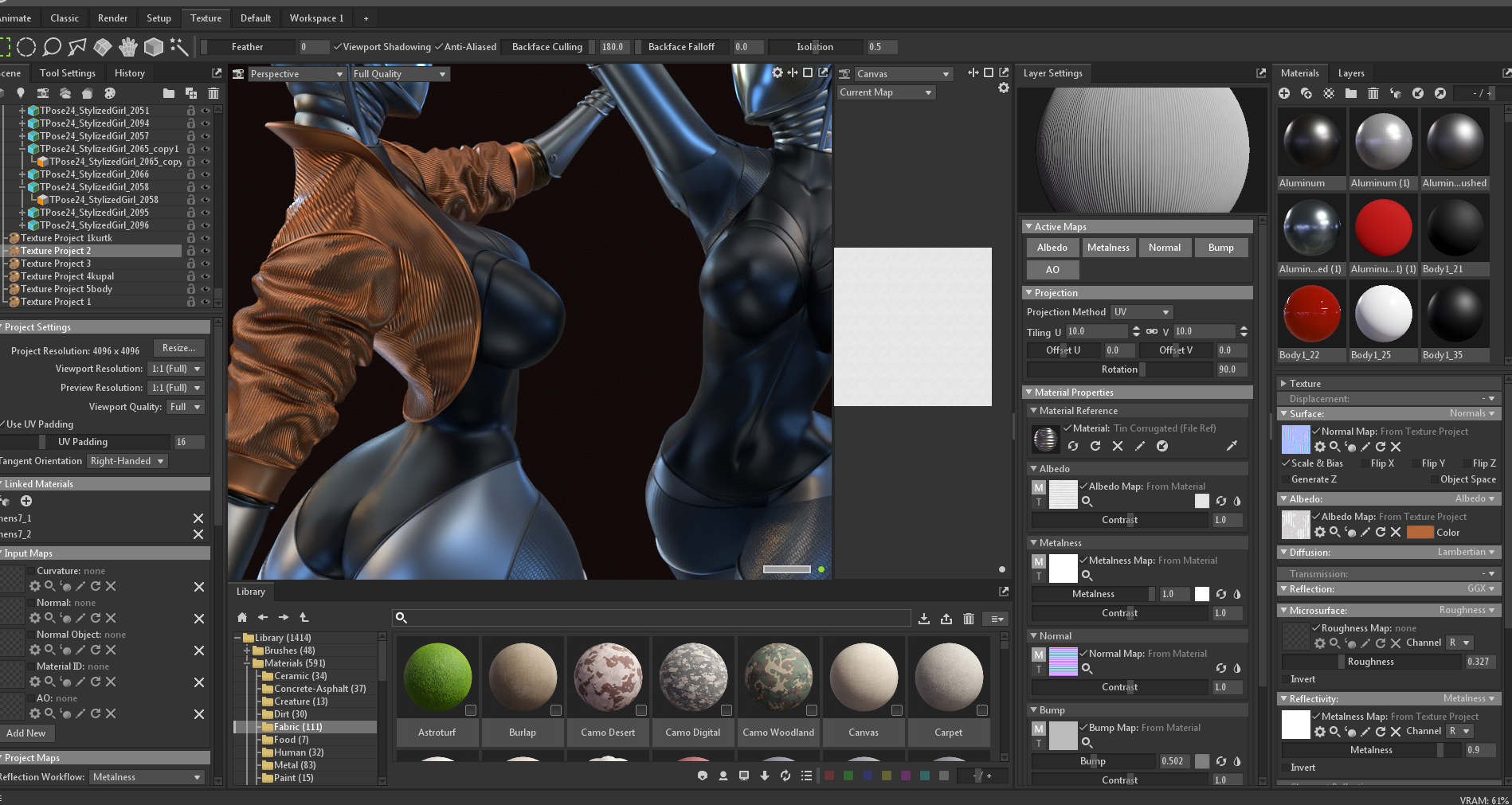Collapse the Active Maps section

click(1028, 227)
